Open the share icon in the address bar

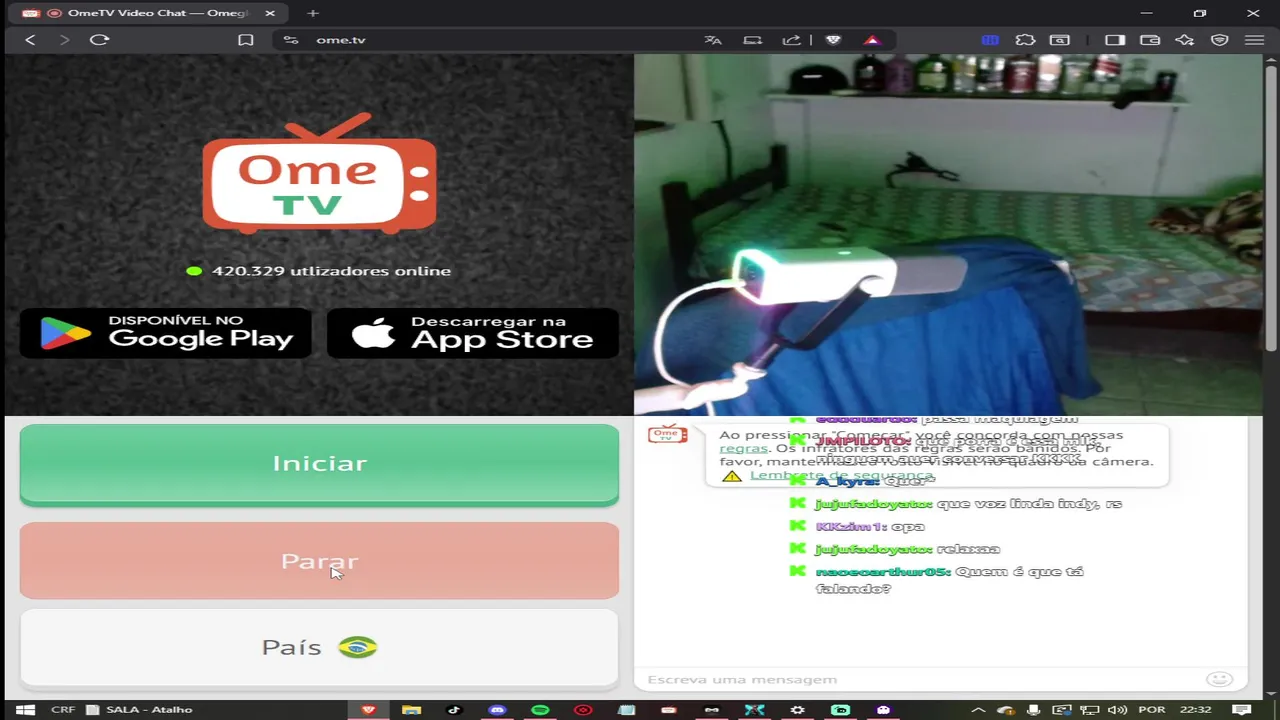coord(791,40)
